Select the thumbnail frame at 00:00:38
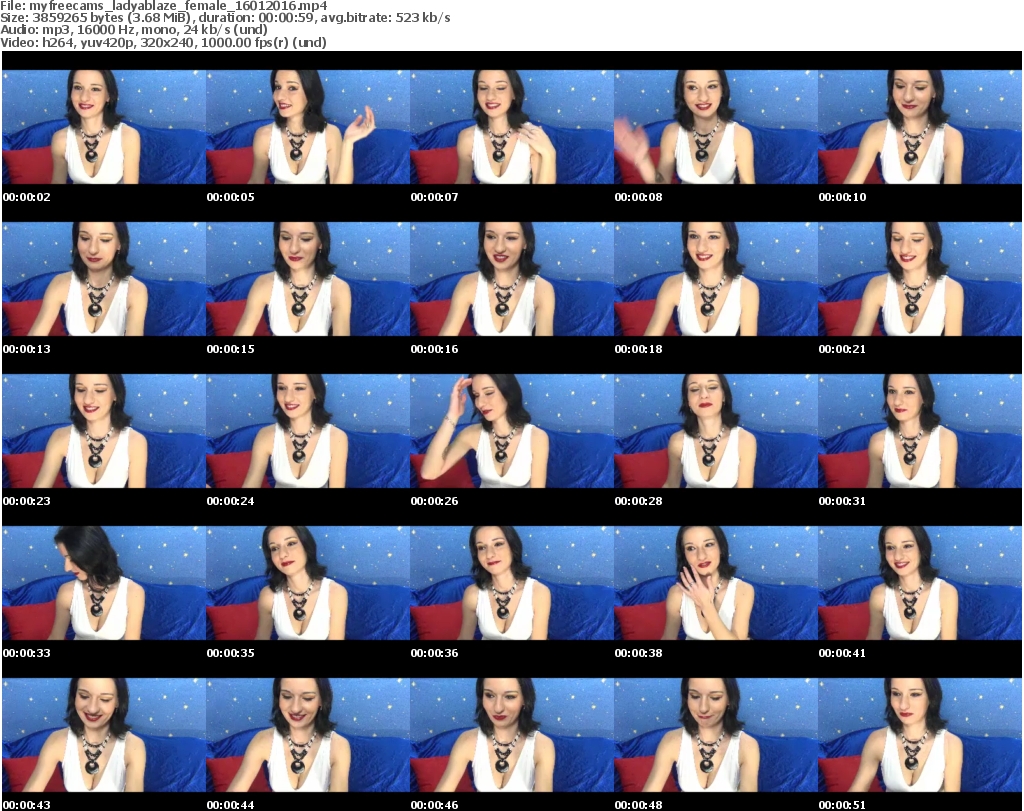 coord(716,583)
